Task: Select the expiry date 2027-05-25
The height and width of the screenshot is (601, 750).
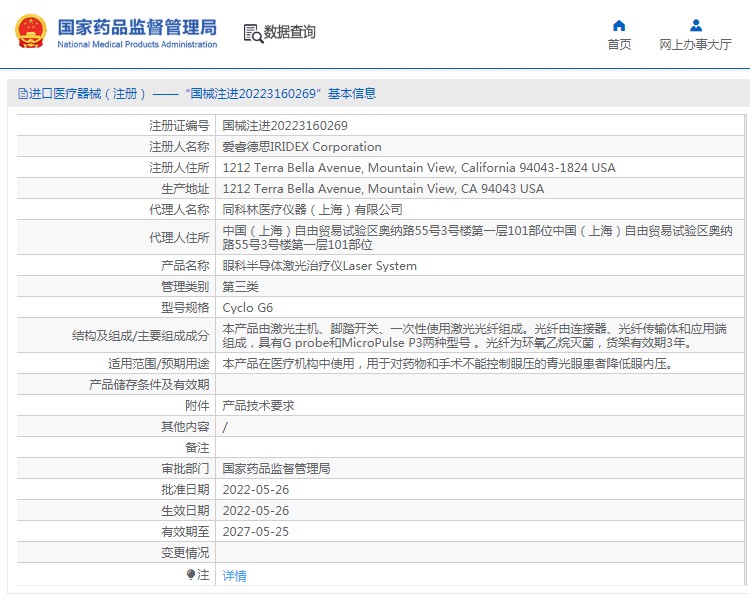Action: (256, 532)
